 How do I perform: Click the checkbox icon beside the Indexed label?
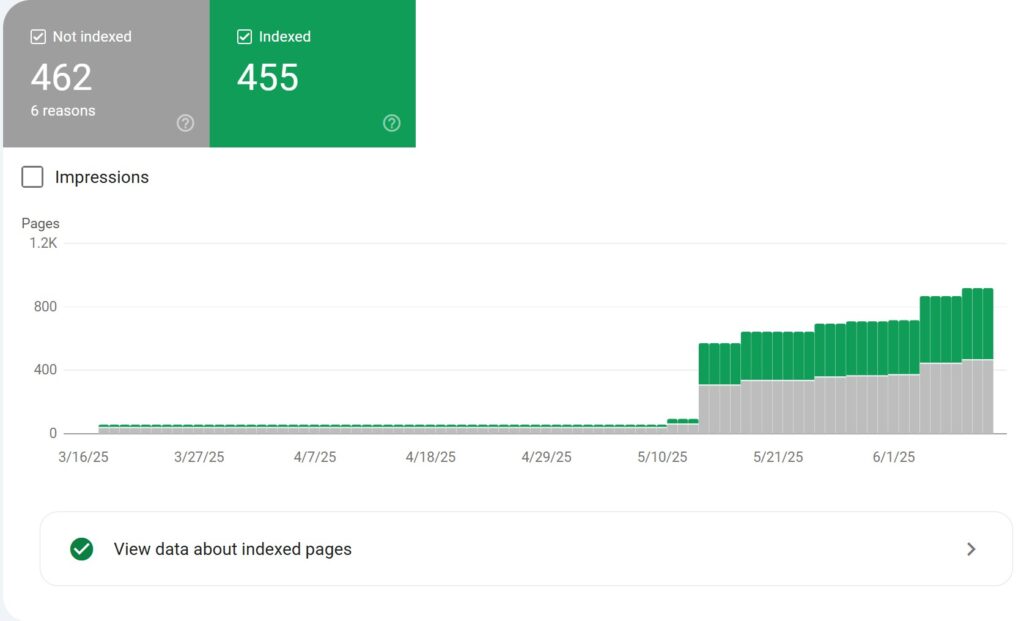pos(243,36)
